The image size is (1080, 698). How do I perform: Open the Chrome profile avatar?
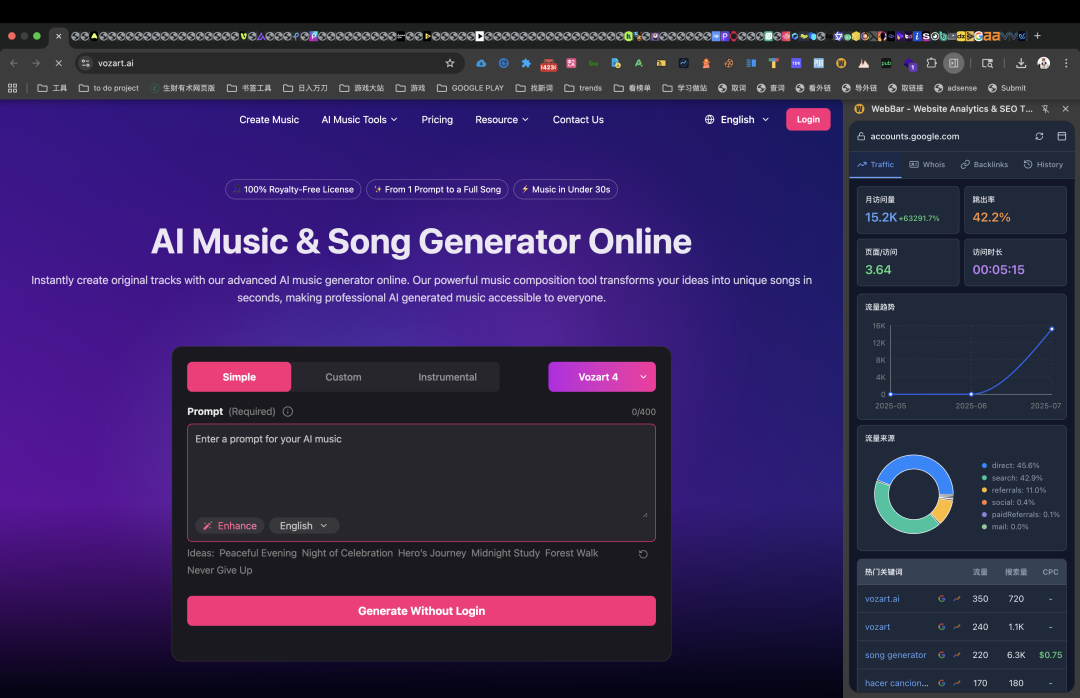point(1043,63)
